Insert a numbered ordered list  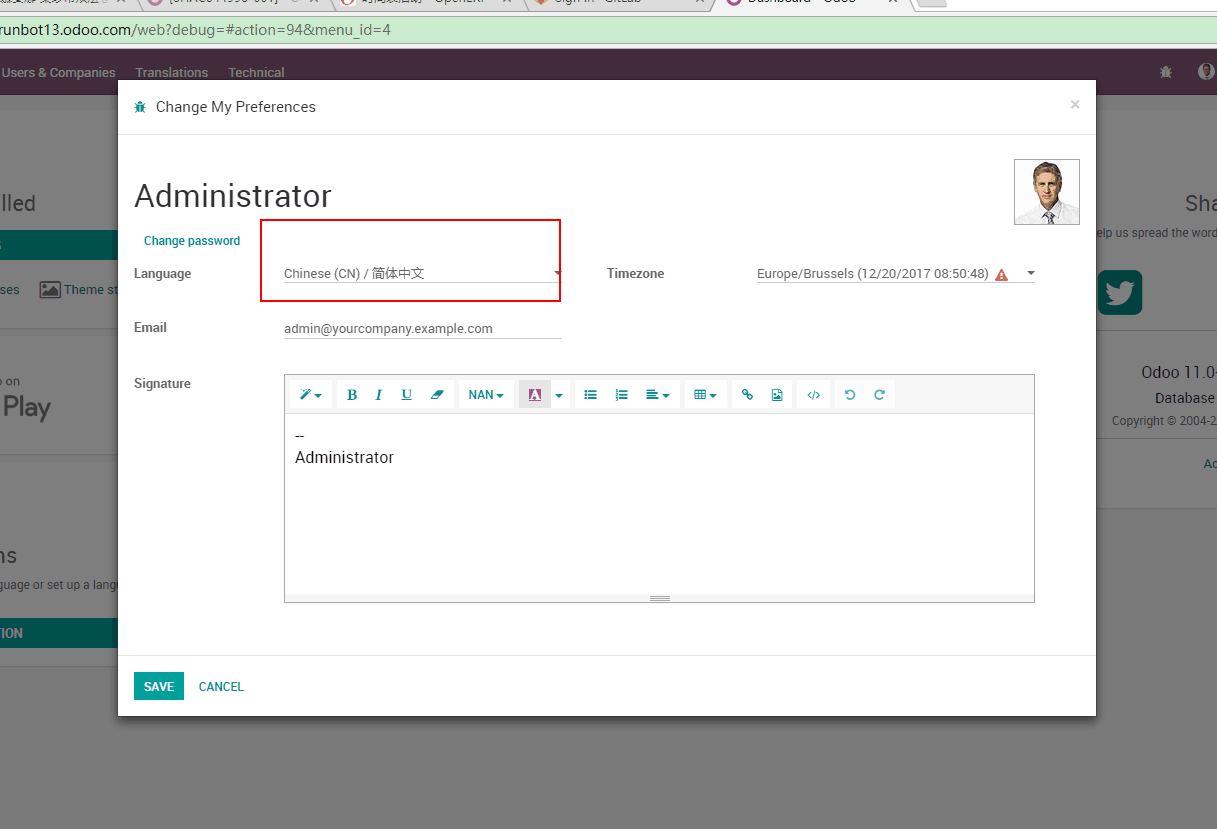click(x=621, y=395)
